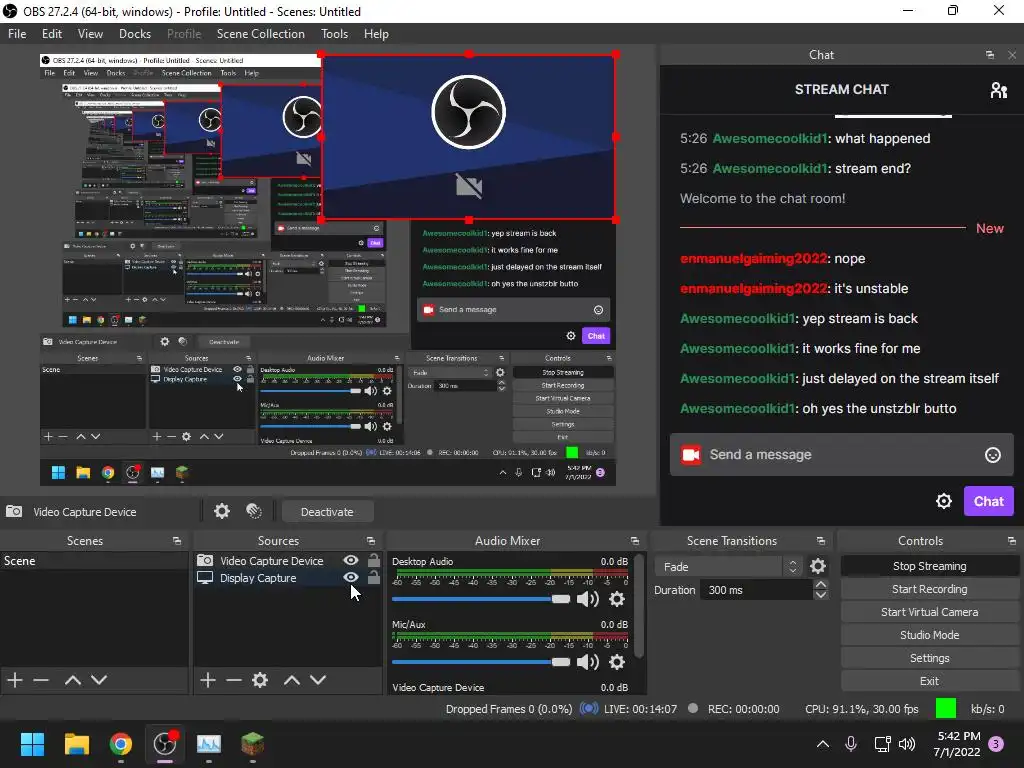Screen dimensions: 1024x768
Task: Open filters icon in source toolbar
Action: [254, 511]
